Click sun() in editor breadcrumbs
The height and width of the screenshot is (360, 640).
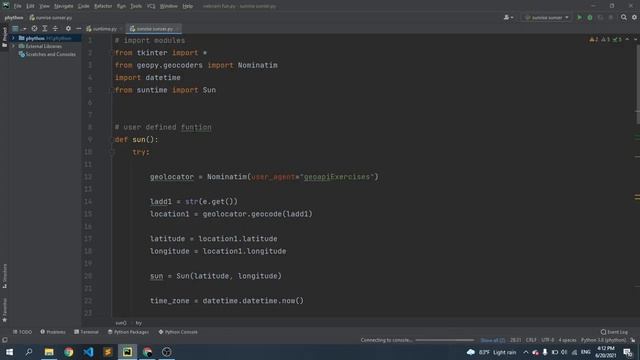[121, 323]
